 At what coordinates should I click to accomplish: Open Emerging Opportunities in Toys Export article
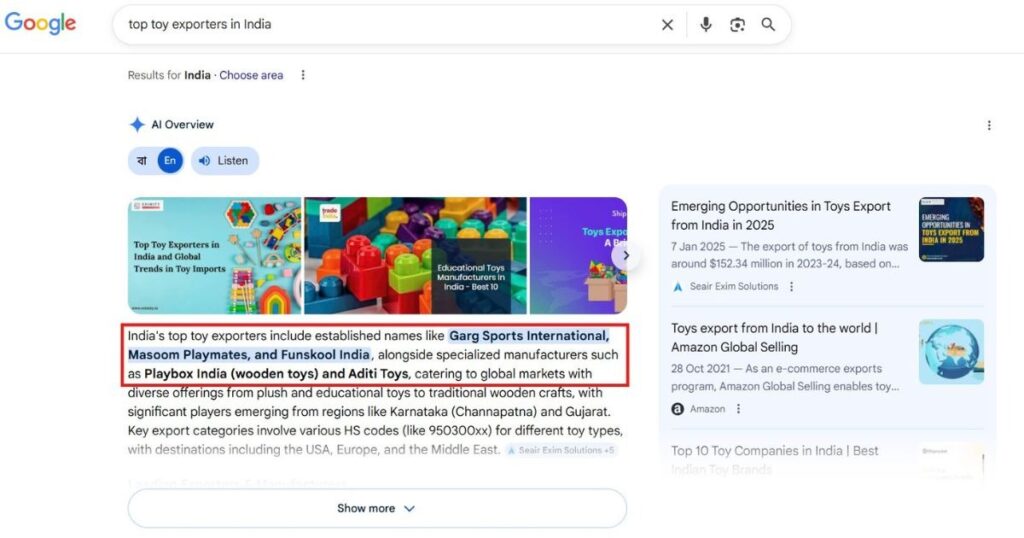pyautogui.click(x=780, y=215)
